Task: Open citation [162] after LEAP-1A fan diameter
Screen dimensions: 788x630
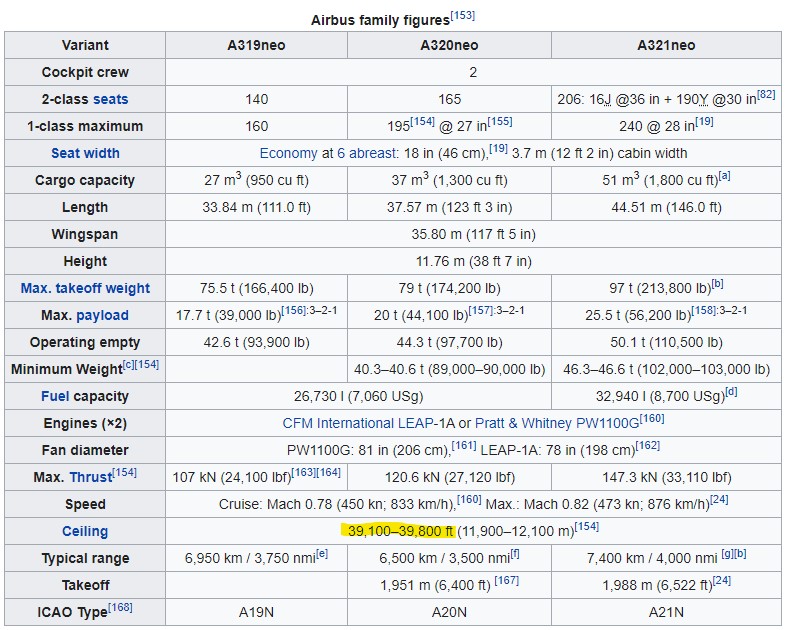Action: click(x=648, y=446)
